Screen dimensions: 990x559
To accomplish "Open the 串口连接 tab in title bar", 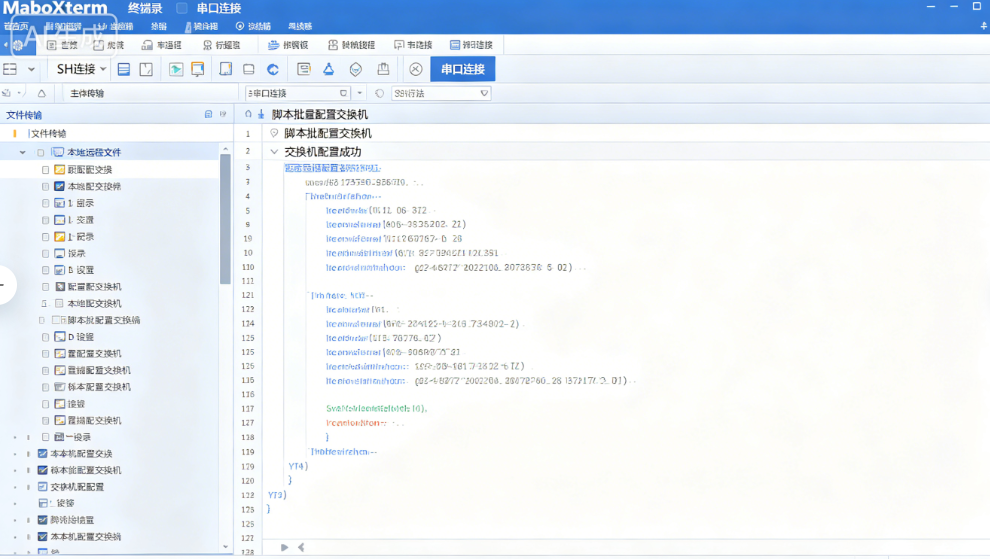I will point(218,9).
